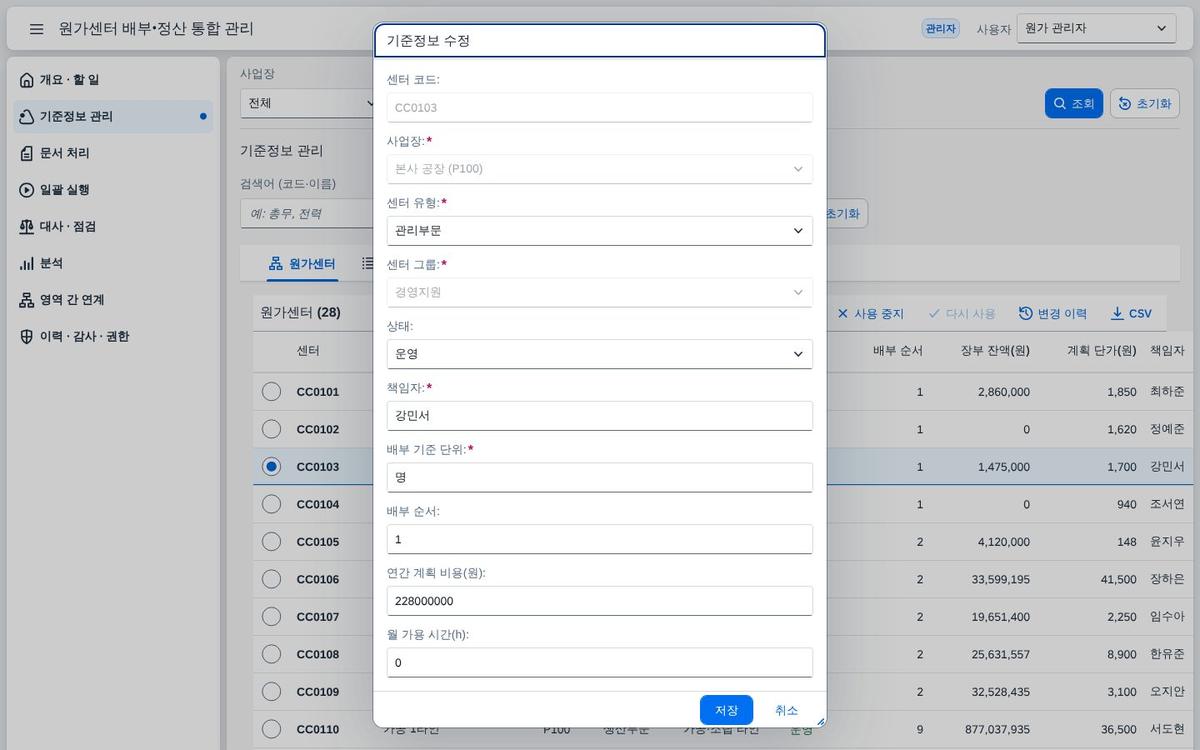Select the radio button for CC0105
Image resolution: width=1200 pixels, height=750 pixels.
click(271, 541)
